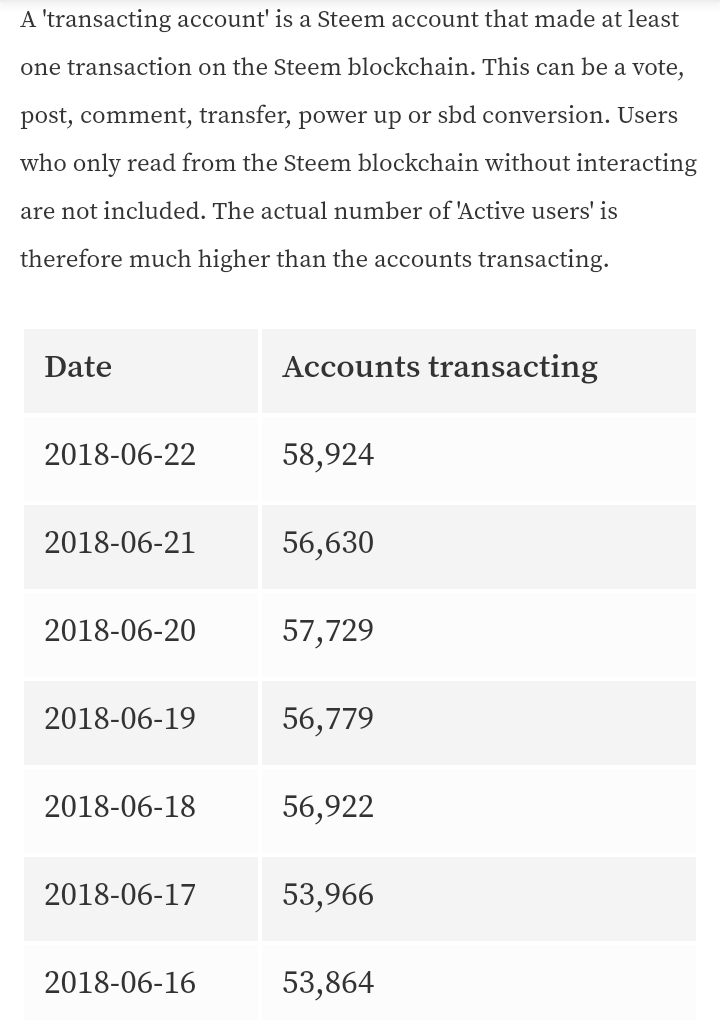This screenshot has width=720, height=1020.
Task: Click the 57,729 accounts value
Action: 328,631
